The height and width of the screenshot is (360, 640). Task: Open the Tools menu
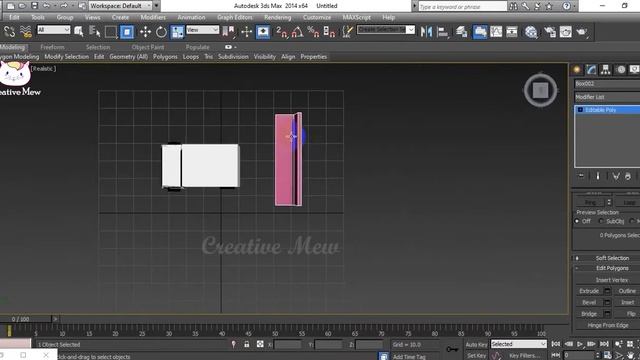click(38, 18)
